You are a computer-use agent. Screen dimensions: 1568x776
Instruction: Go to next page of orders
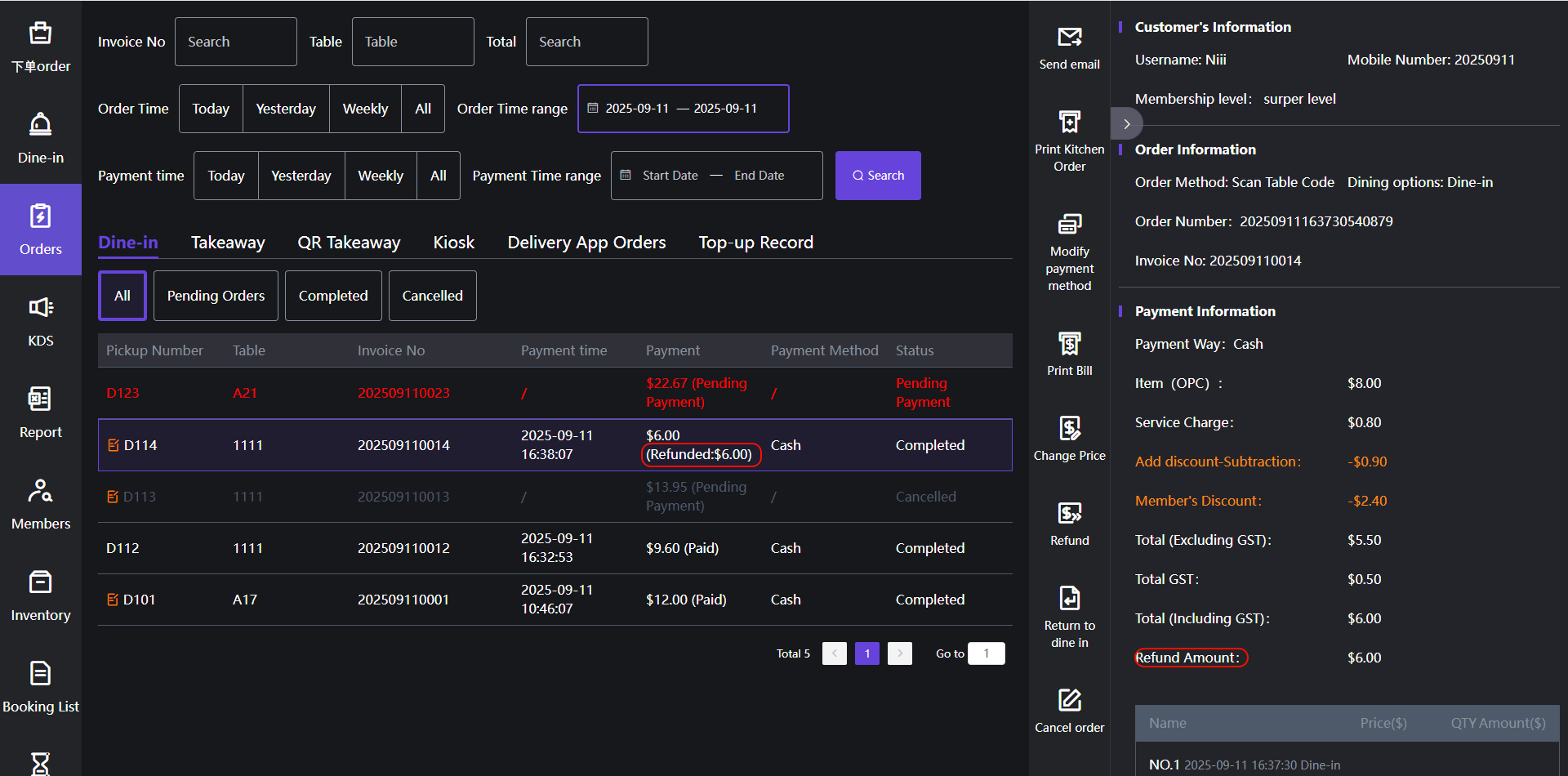[x=899, y=653]
